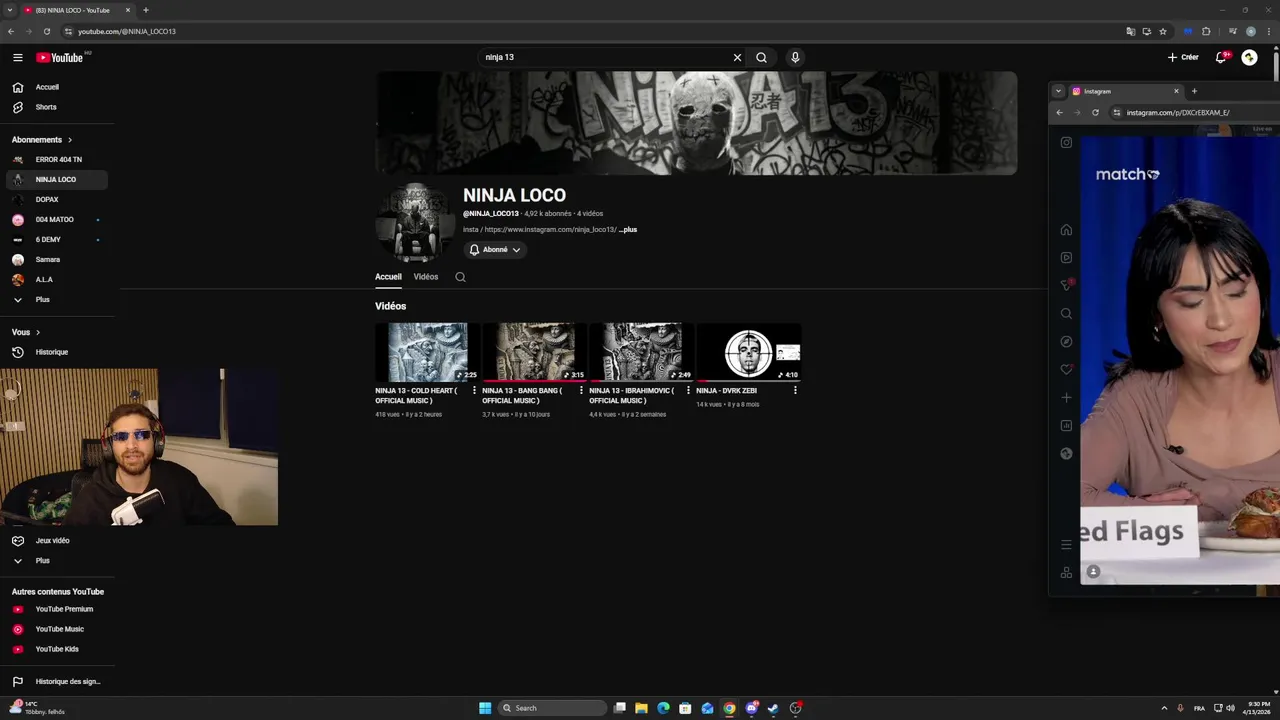
Task: Select the Accueil channel tab
Action: (388, 277)
